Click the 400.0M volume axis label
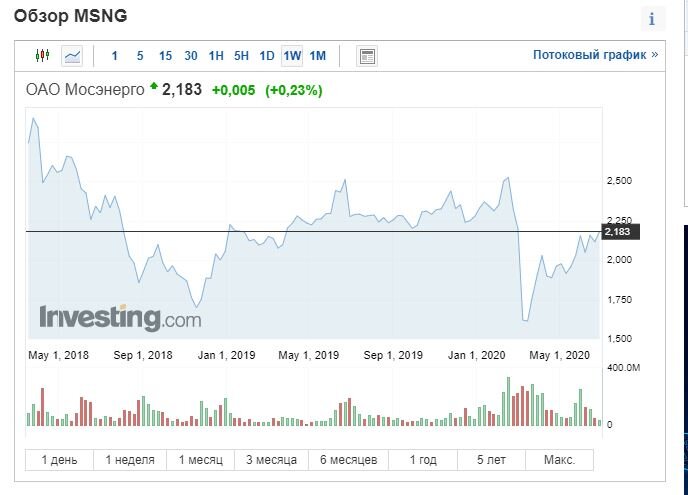Viewport: 688px width, 495px height. [624, 367]
